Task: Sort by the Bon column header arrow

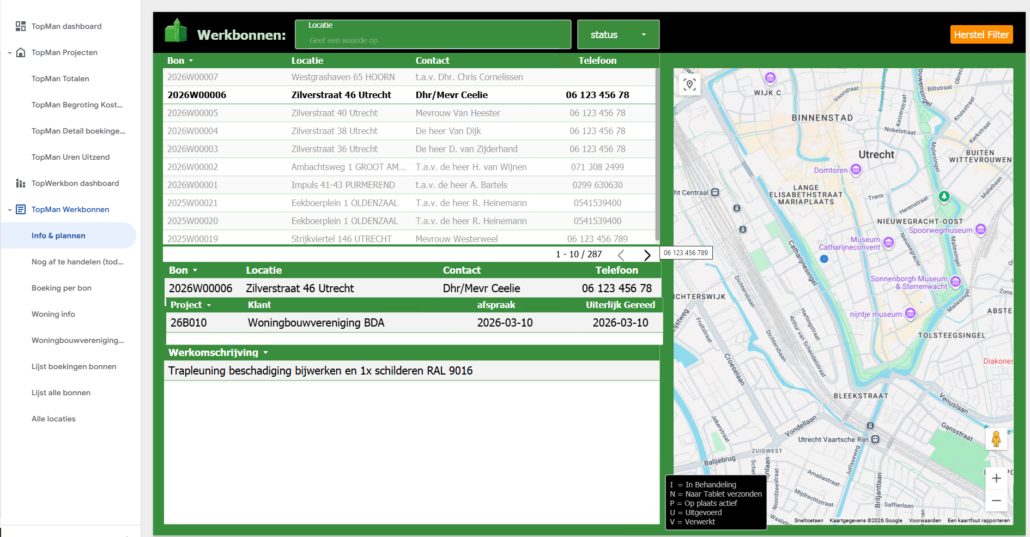Action: pos(195,61)
